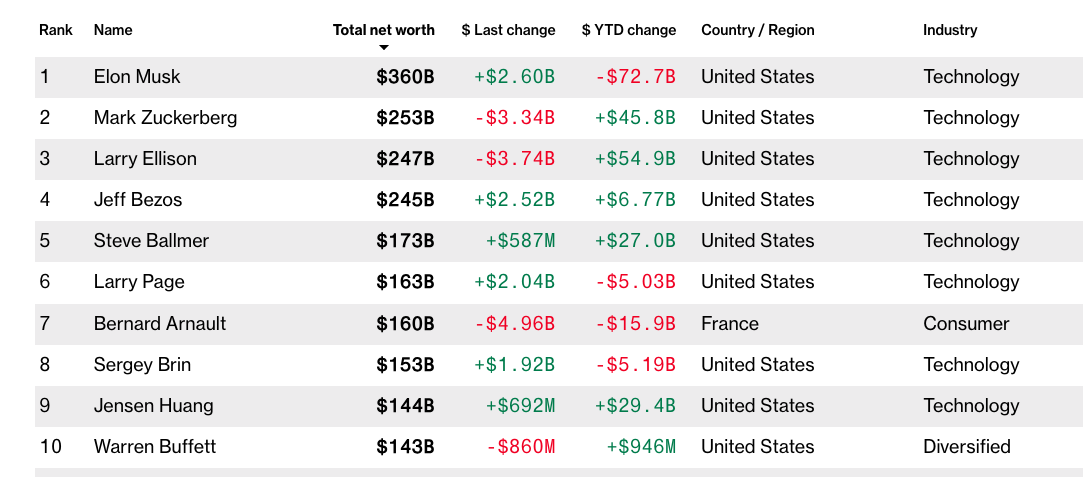Click the $ Last change column header
This screenshot has height=477, width=1083.
pyautogui.click(x=508, y=30)
